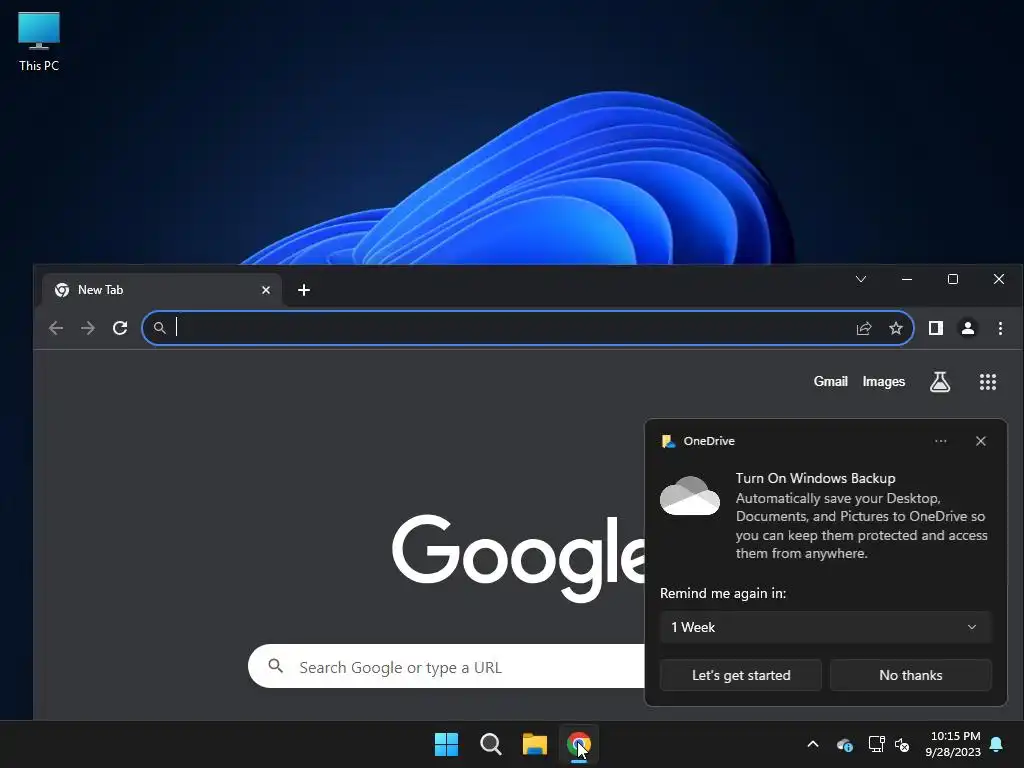Open a new Chrome tab

point(304,290)
